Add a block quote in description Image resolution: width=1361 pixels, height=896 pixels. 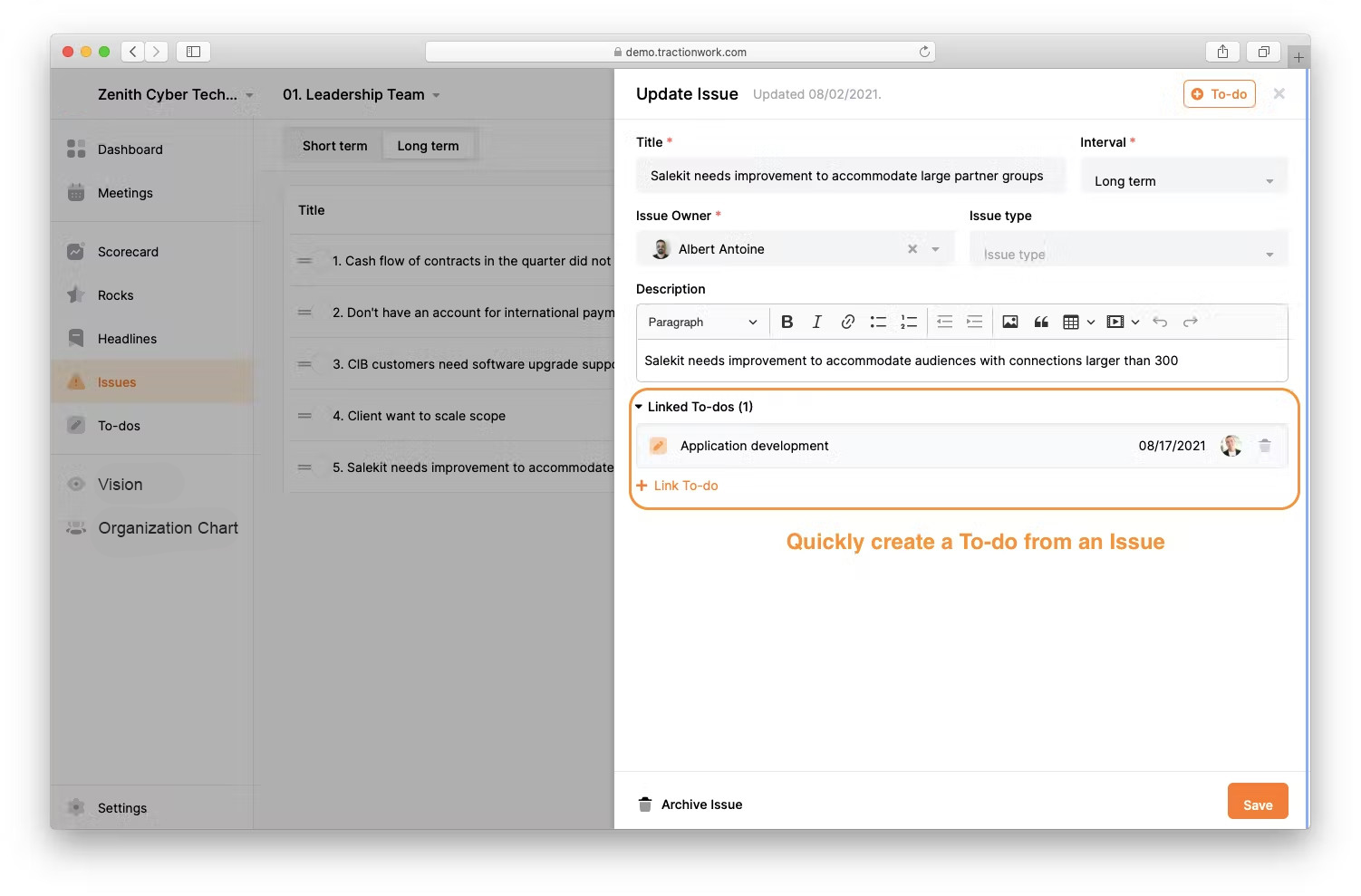pos(1041,322)
